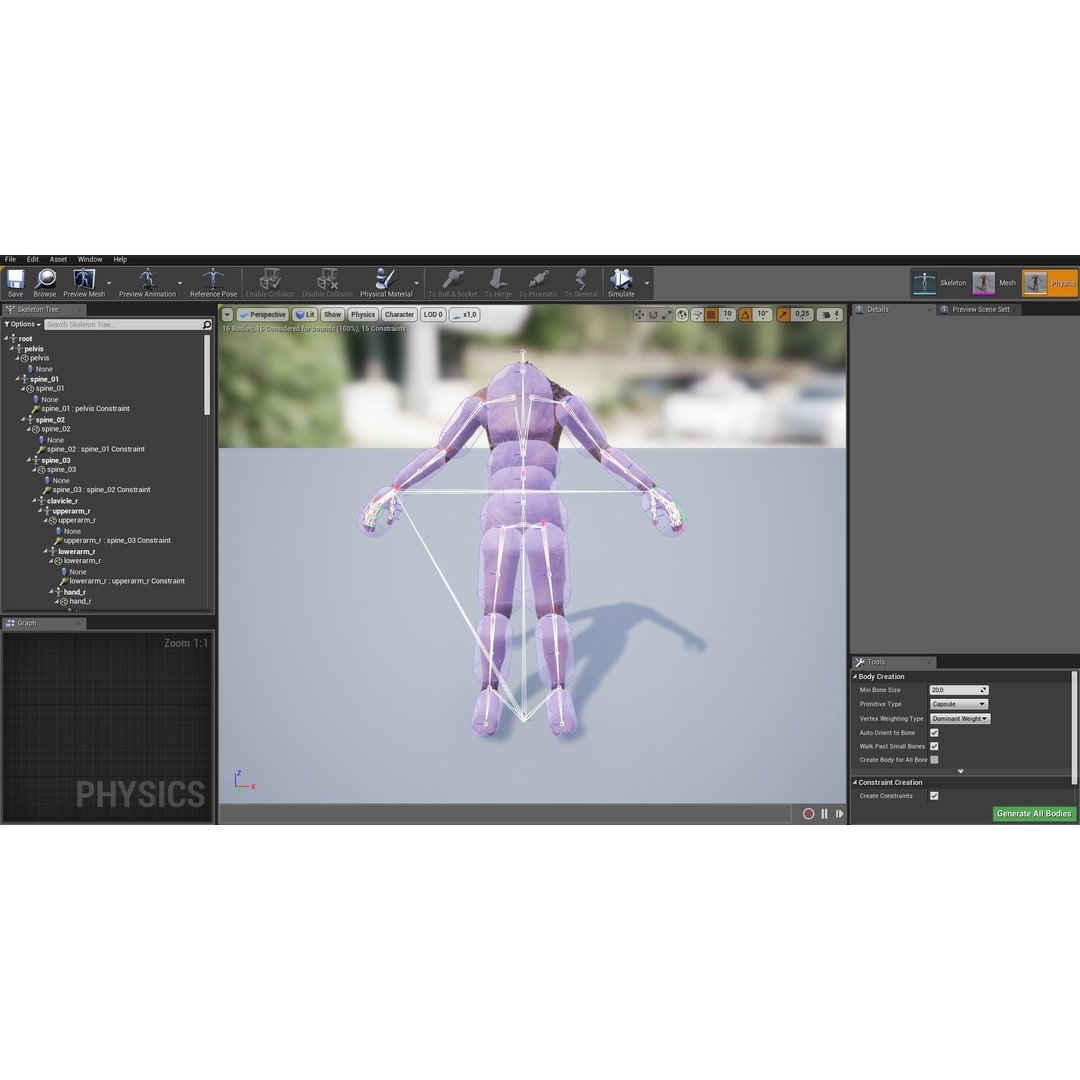Click the Generate All Bodies button
This screenshot has width=1080, height=1080.
(1034, 813)
